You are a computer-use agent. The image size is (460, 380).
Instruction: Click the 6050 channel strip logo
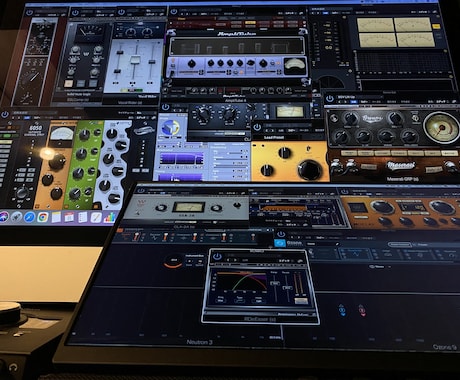(35, 129)
